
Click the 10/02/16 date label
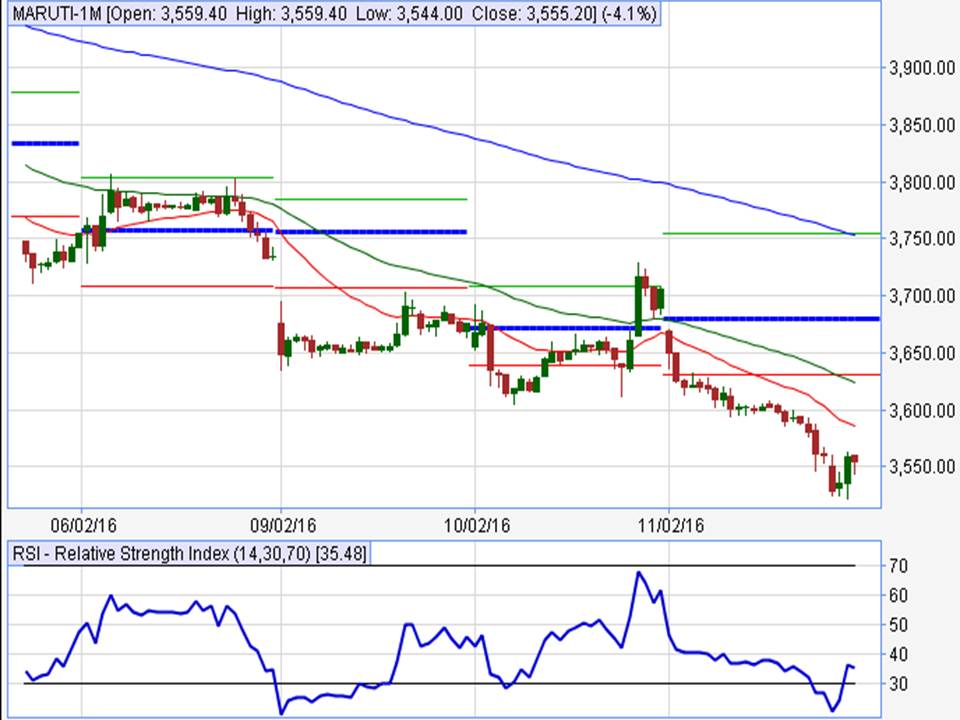(x=477, y=525)
